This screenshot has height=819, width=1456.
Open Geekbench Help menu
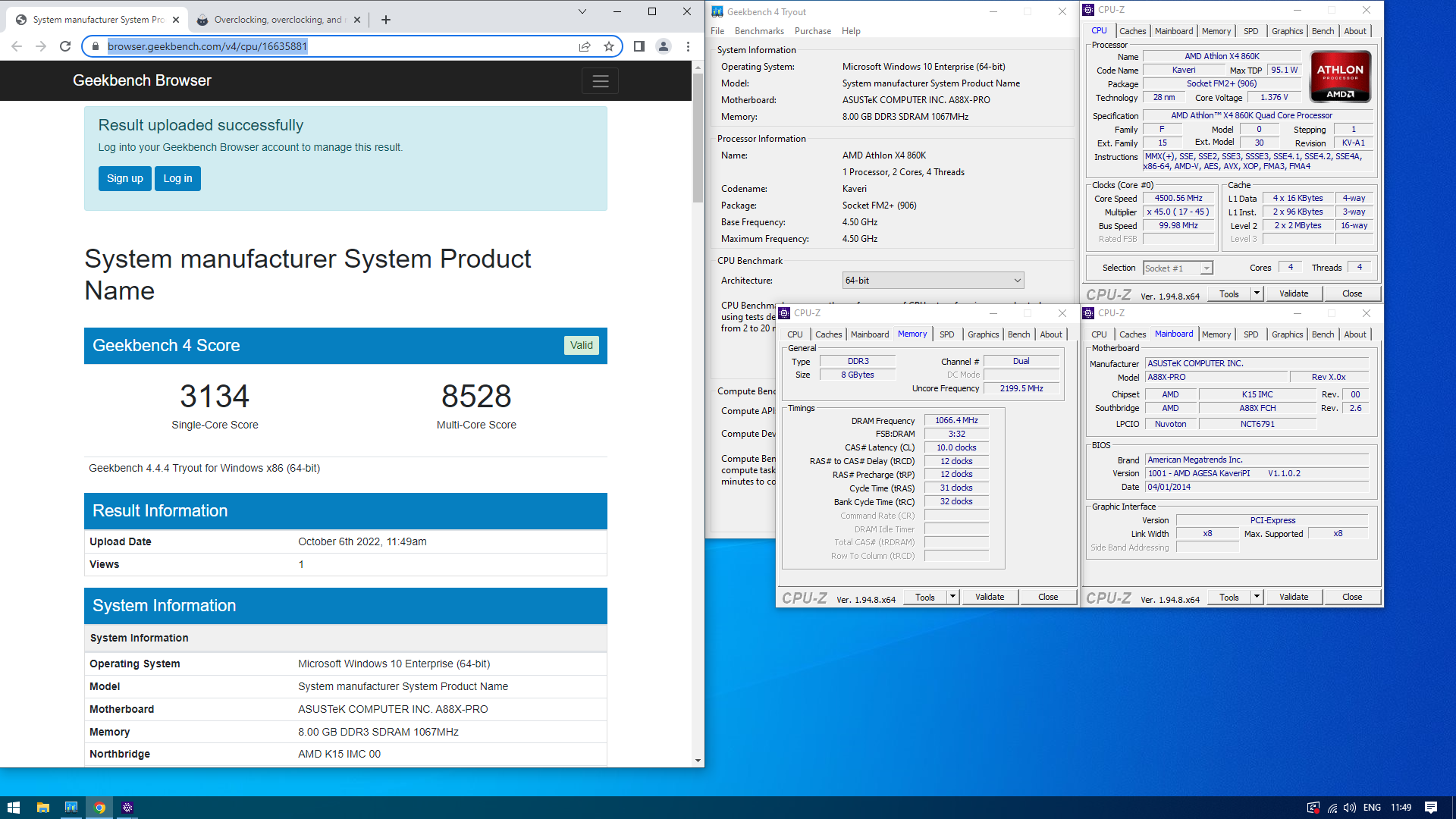851,31
